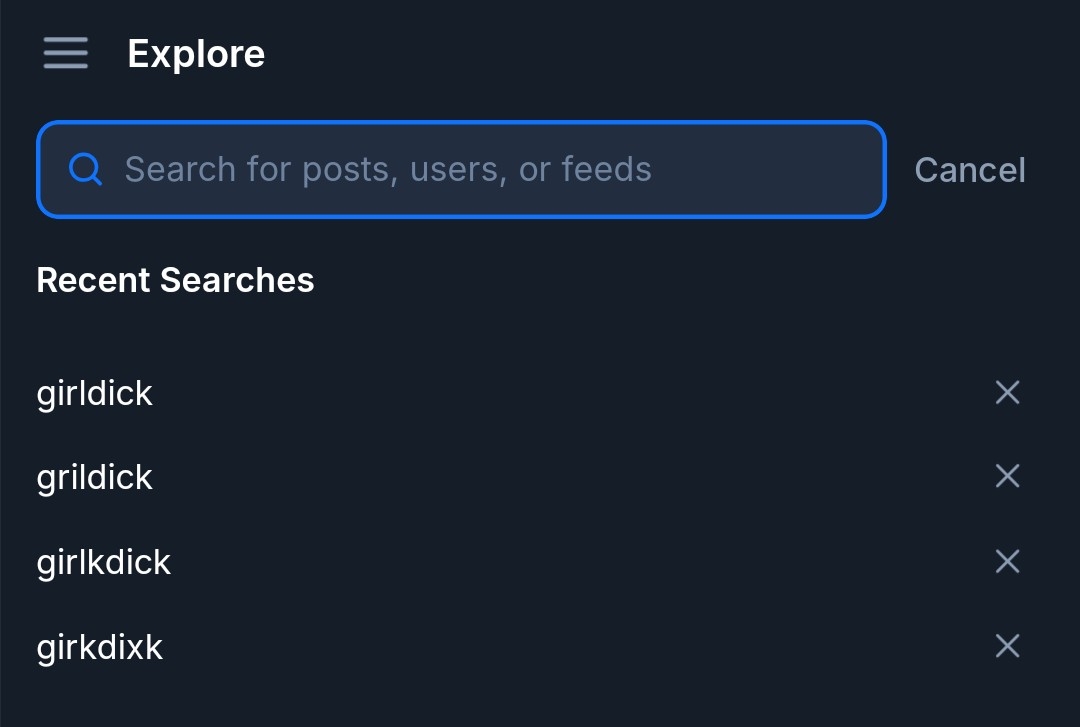1080x727 pixels.
Task: Re-run the "girkdixk" search
Action: pyautogui.click(x=100, y=648)
